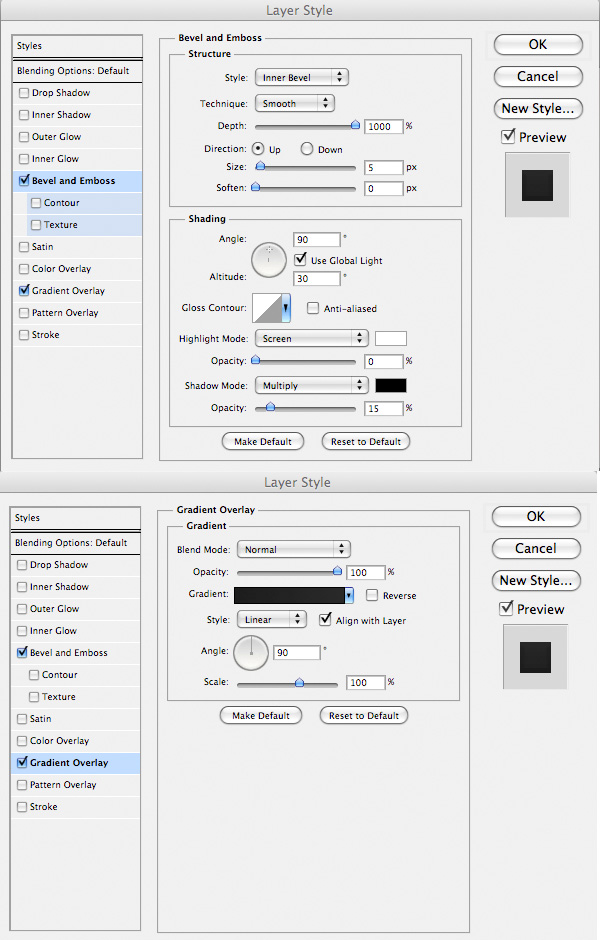The width and height of the screenshot is (600, 940).
Task: Enable Reverse checkbox for gradient
Action: [372, 595]
